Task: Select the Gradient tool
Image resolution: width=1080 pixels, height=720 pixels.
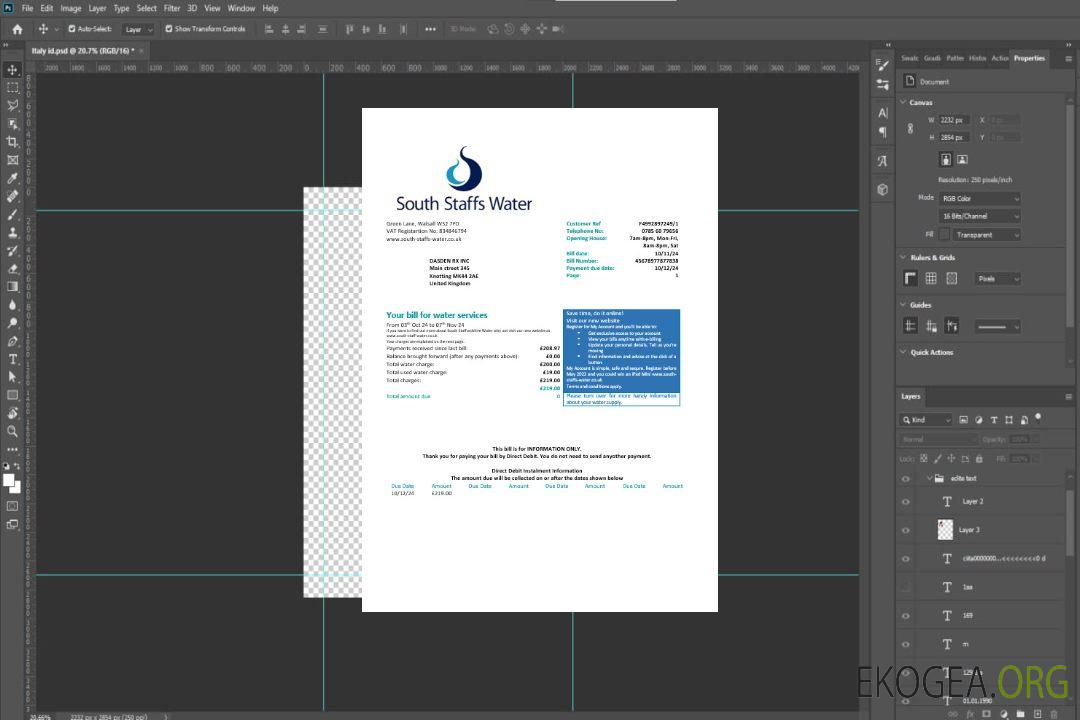Action: tap(12, 287)
